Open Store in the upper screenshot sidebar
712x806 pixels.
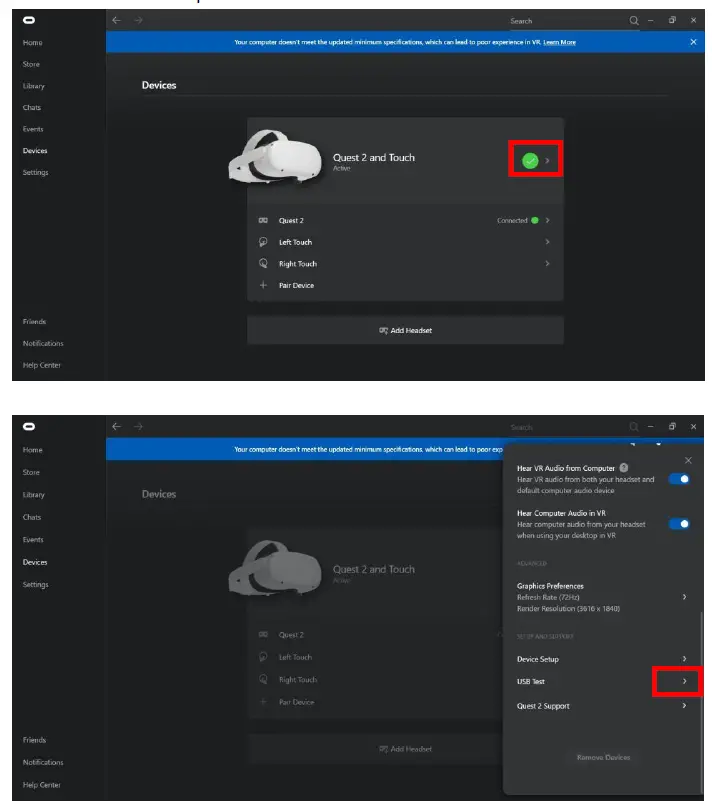(x=31, y=64)
